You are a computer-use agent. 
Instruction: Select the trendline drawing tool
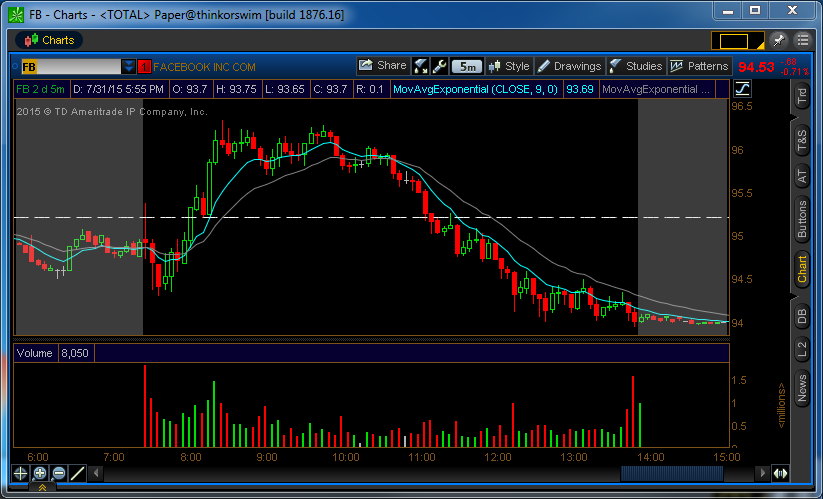pos(78,473)
